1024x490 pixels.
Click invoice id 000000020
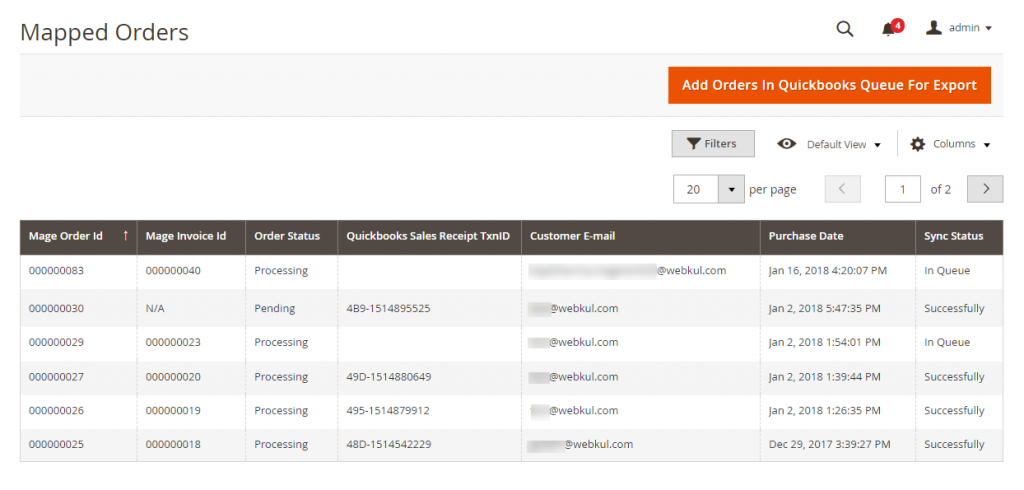click(x=173, y=377)
